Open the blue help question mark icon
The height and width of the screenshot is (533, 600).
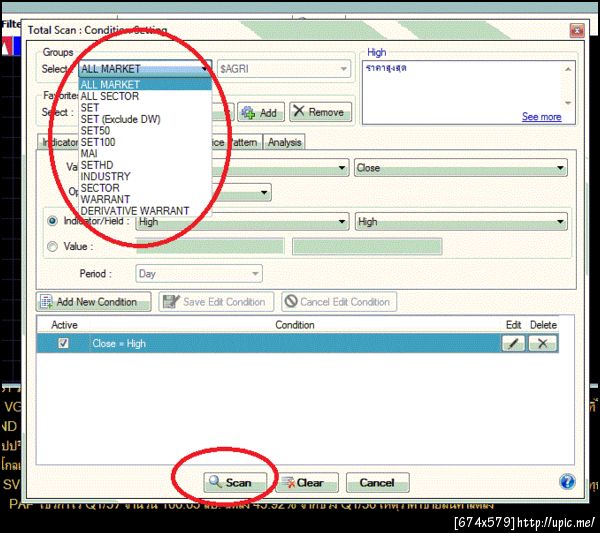pos(567,481)
